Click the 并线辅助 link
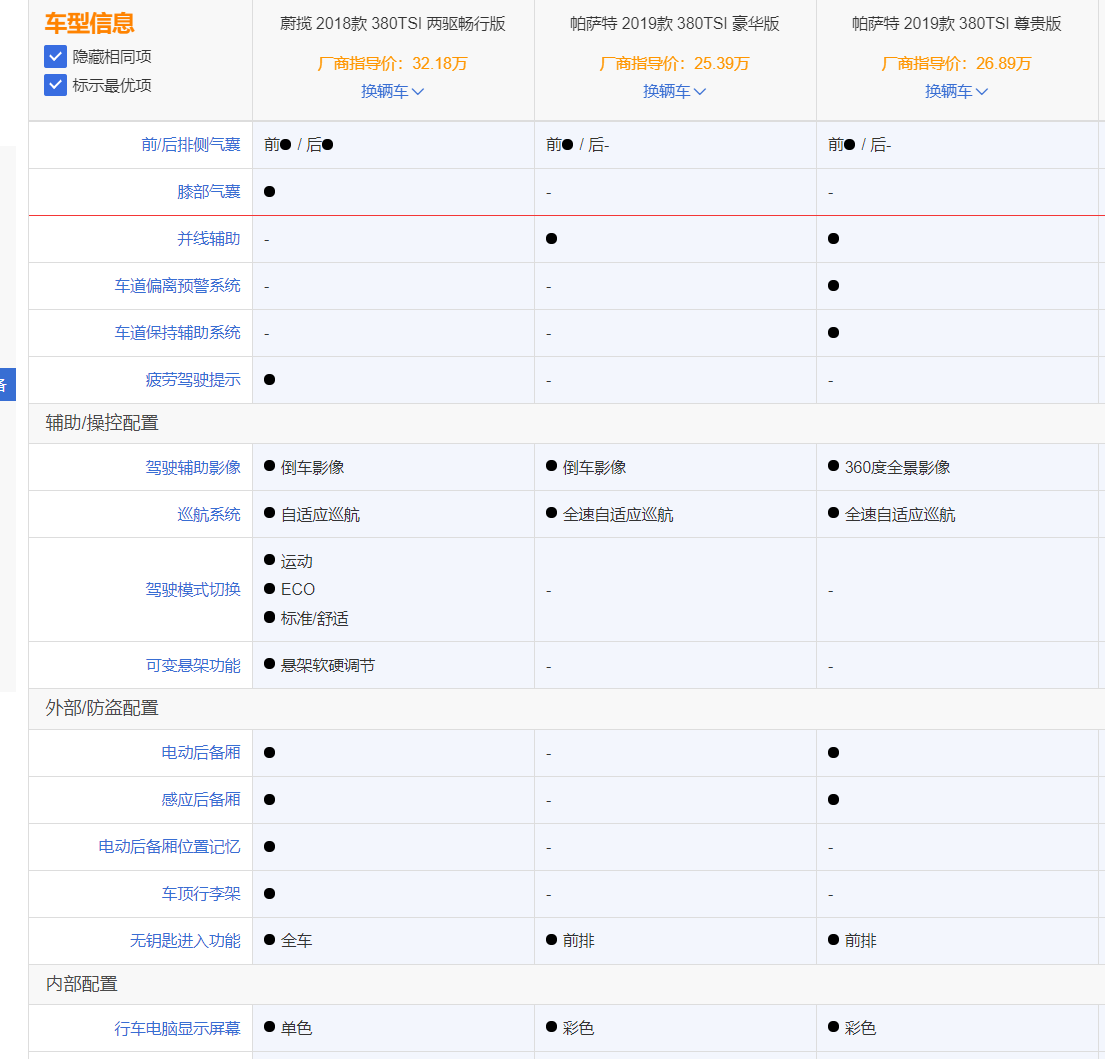The image size is (1105, 1059). (209, 239)
